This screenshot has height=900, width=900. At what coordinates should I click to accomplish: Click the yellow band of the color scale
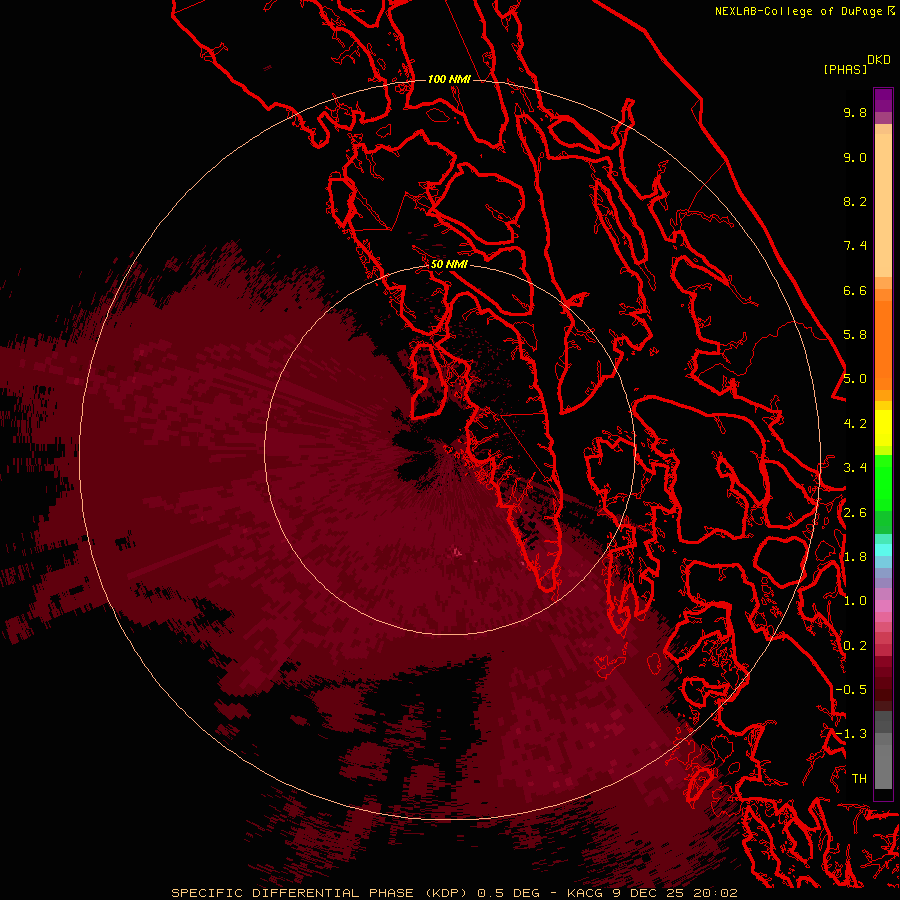coord(883,428)
